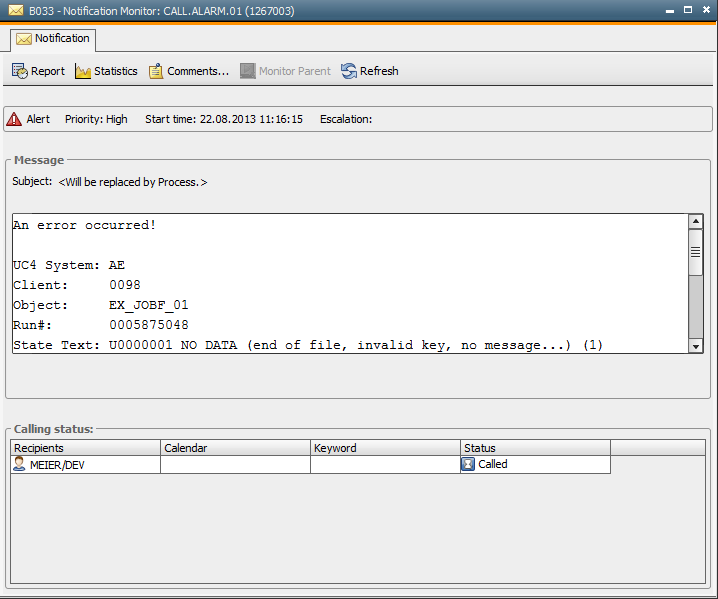Viewport: 718px width, 599px height.
Task: Click the line An error occurred!
Action: coord(84,225)
